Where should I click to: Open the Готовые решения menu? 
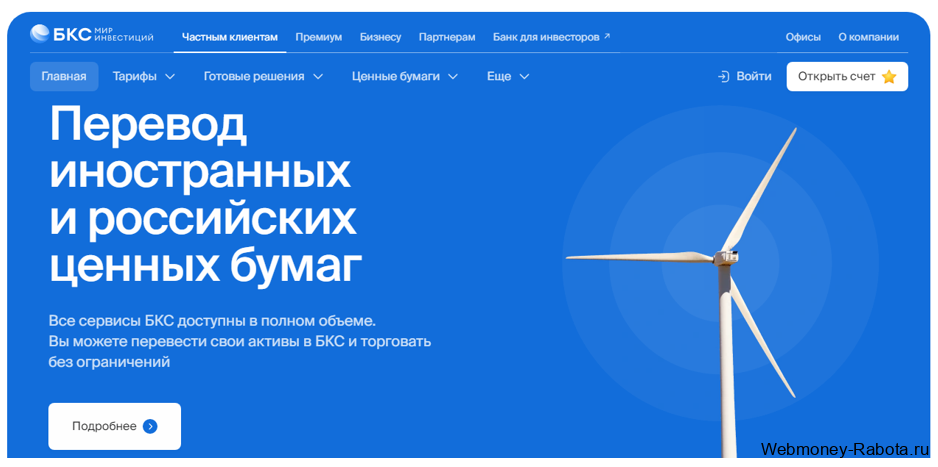(263, 77)
